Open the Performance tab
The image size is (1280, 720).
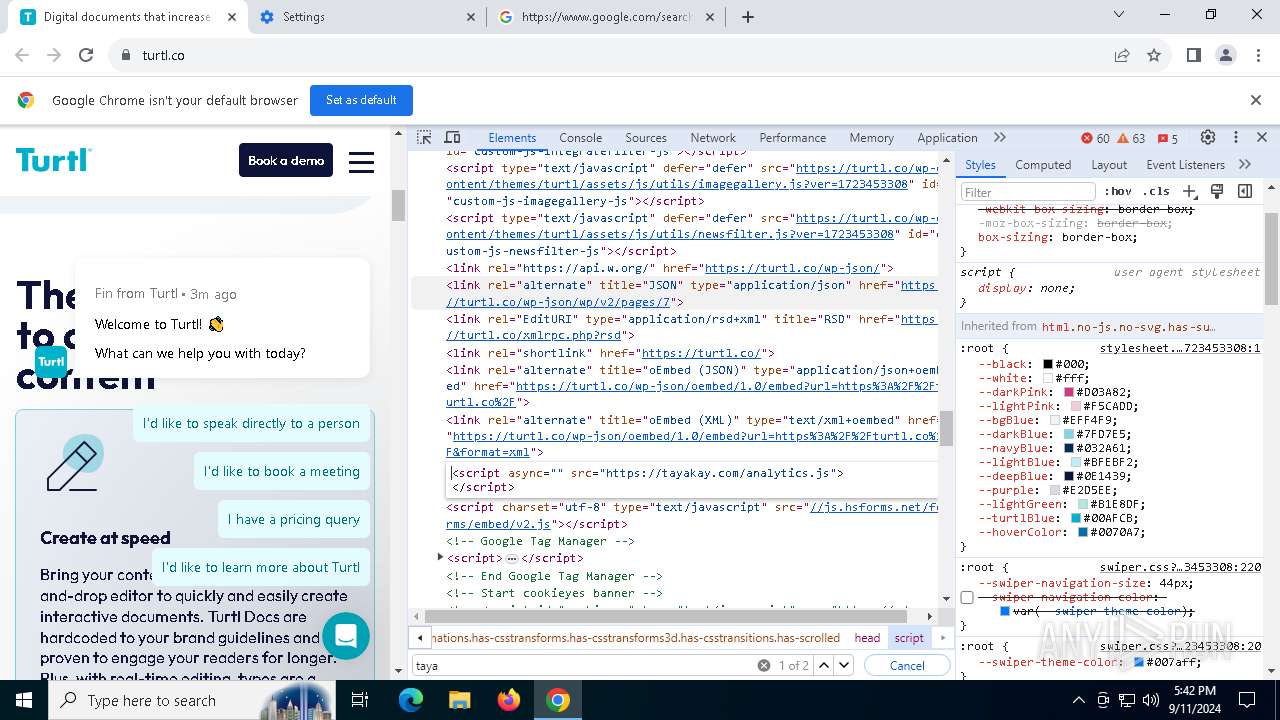coord(792,138)
